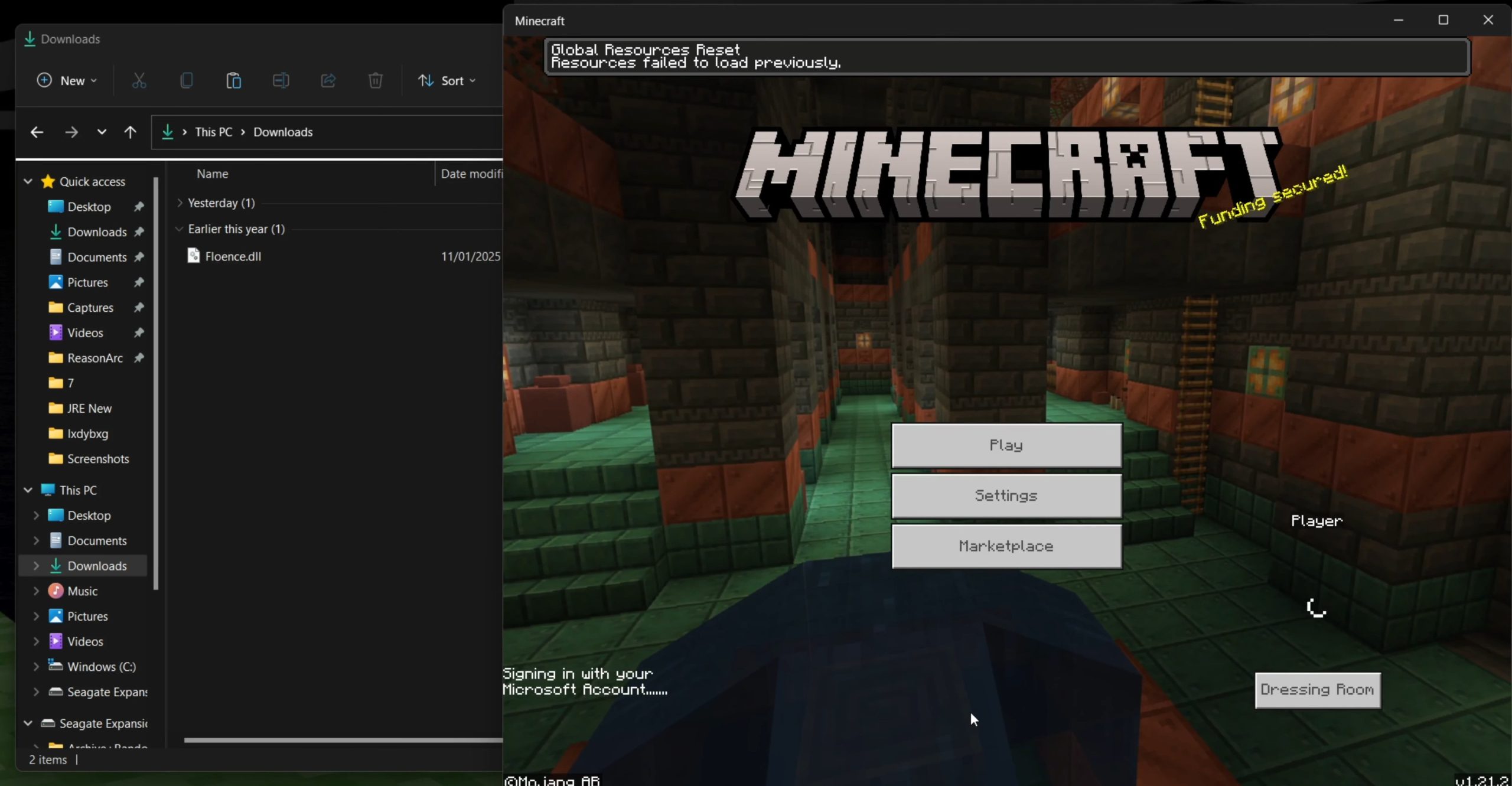Click the Copy icon in Explorer toolbar

click(186, 80)
